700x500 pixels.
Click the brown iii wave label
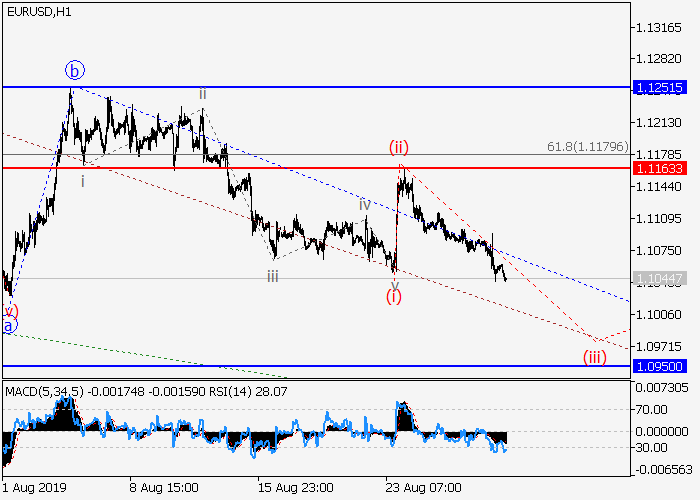(x=273, y=276)
